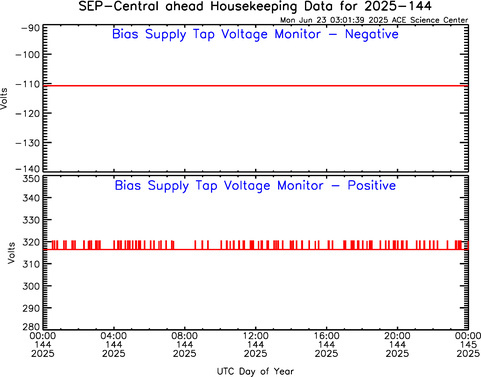Click the red line at -110 volts
The image size is (481, 377).
point(256,86)
